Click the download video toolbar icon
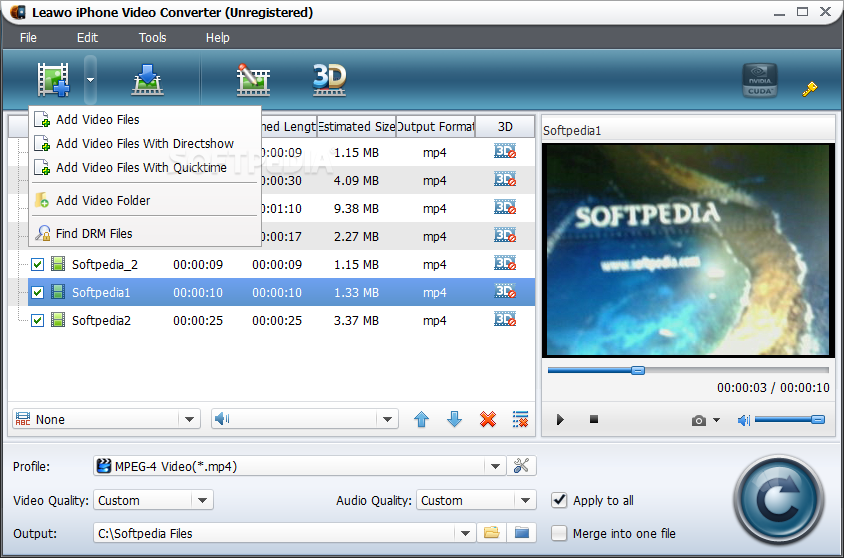Viewport: 844px width, 558px height. tap(147, 80)
